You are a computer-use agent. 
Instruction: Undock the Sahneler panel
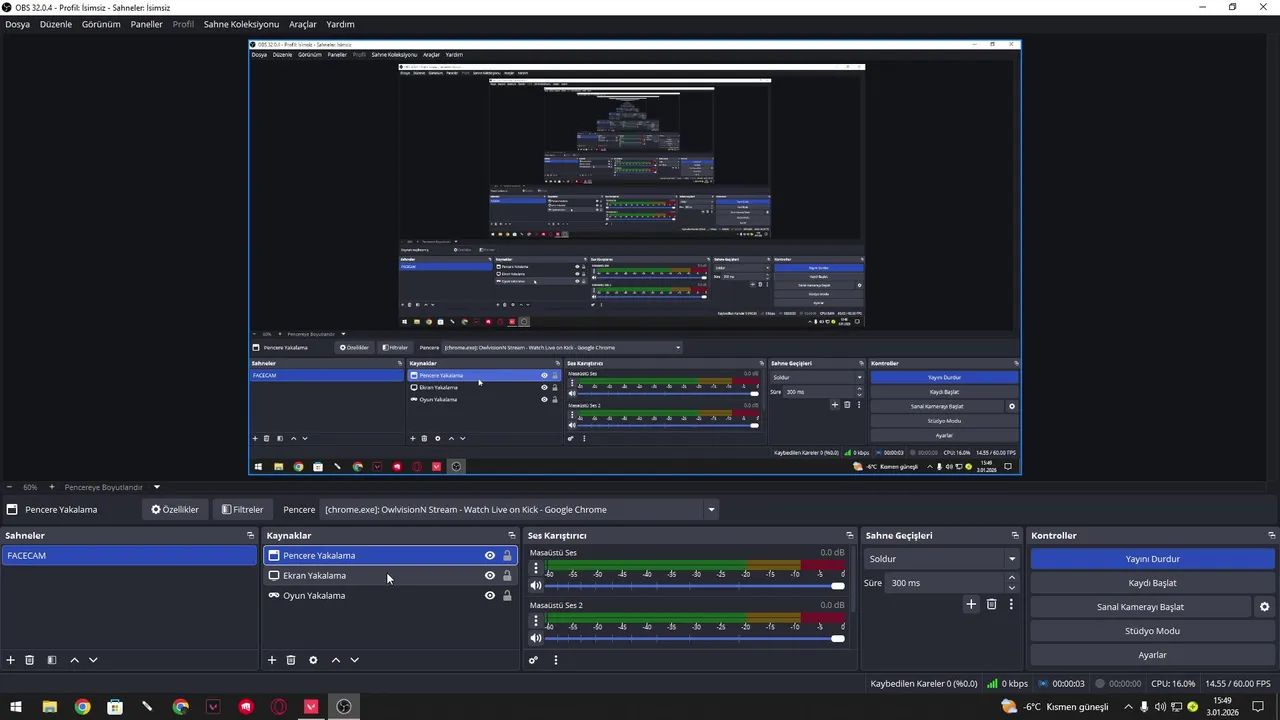point(251,536)
